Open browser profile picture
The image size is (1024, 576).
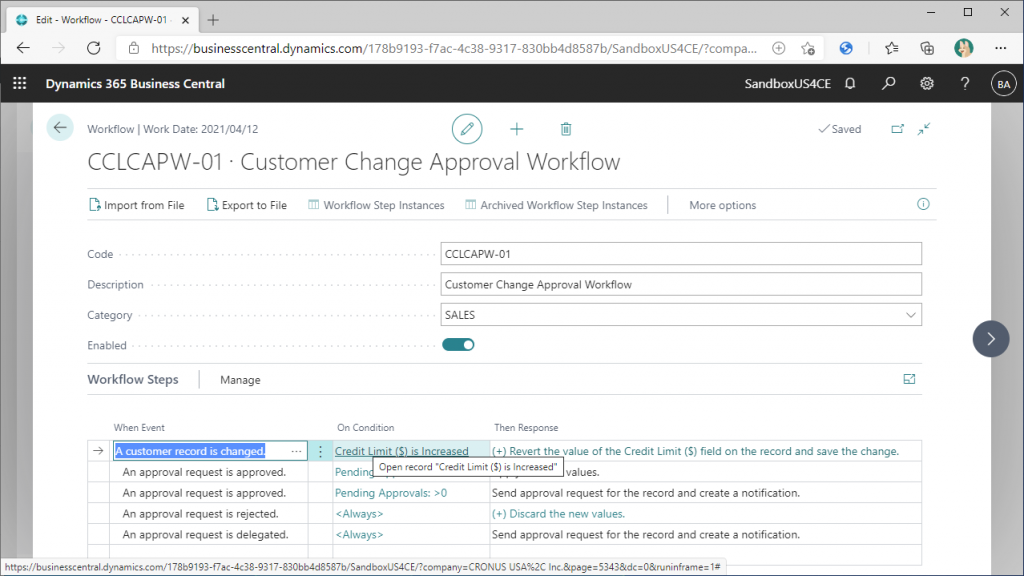[963, 48]
